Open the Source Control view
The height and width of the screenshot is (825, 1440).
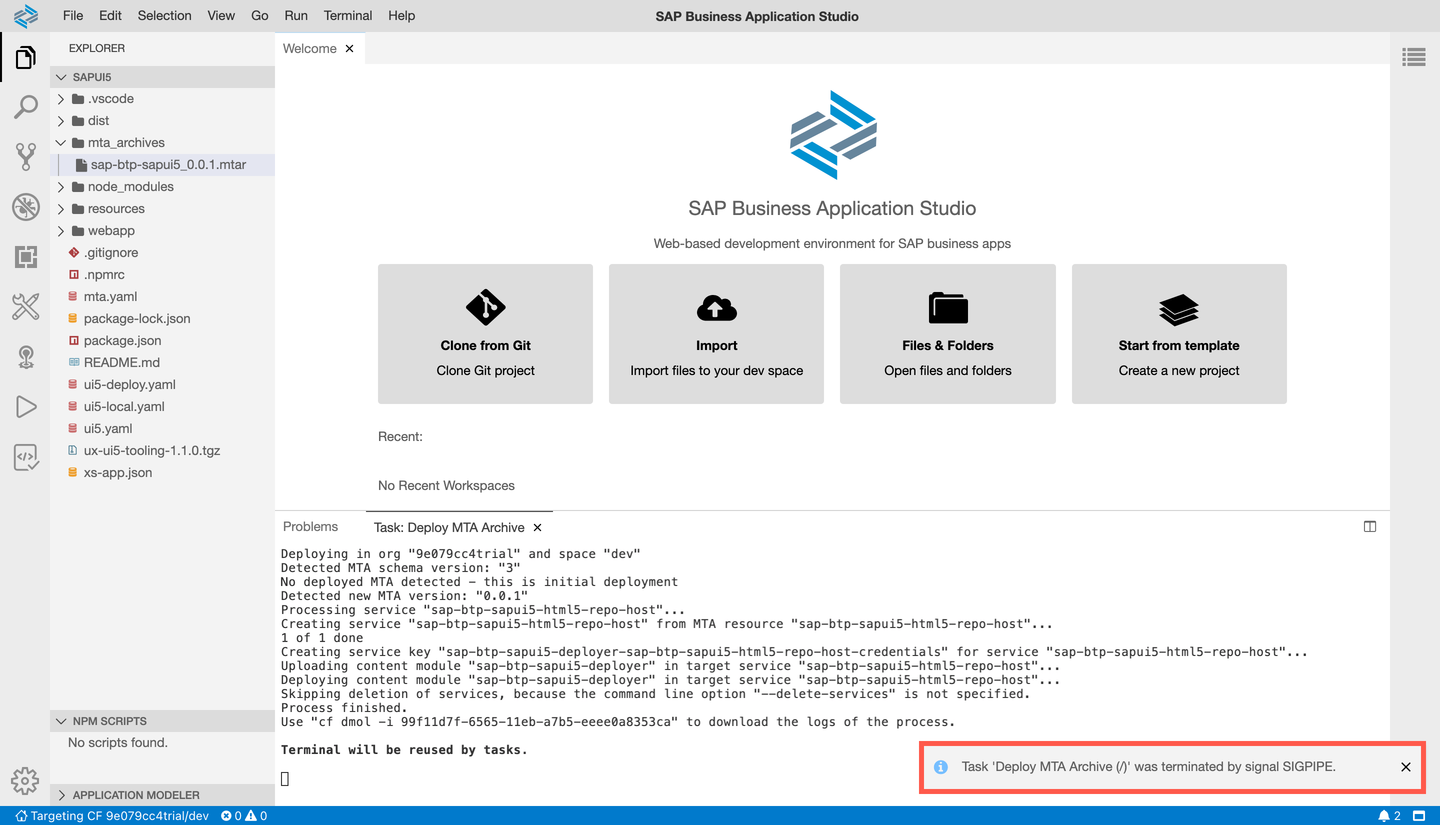[x=26, y=157]
